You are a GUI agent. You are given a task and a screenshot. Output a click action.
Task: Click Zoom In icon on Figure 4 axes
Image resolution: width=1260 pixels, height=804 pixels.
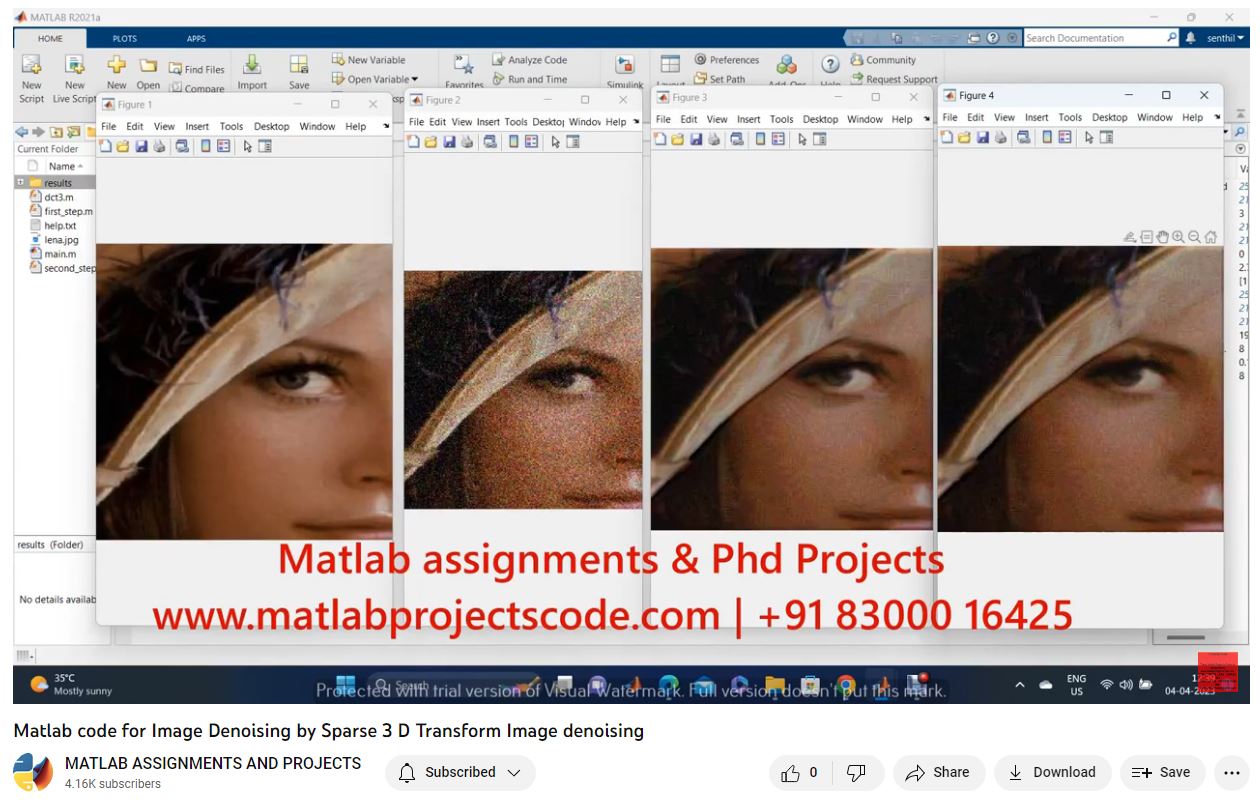click(1178, 237)
